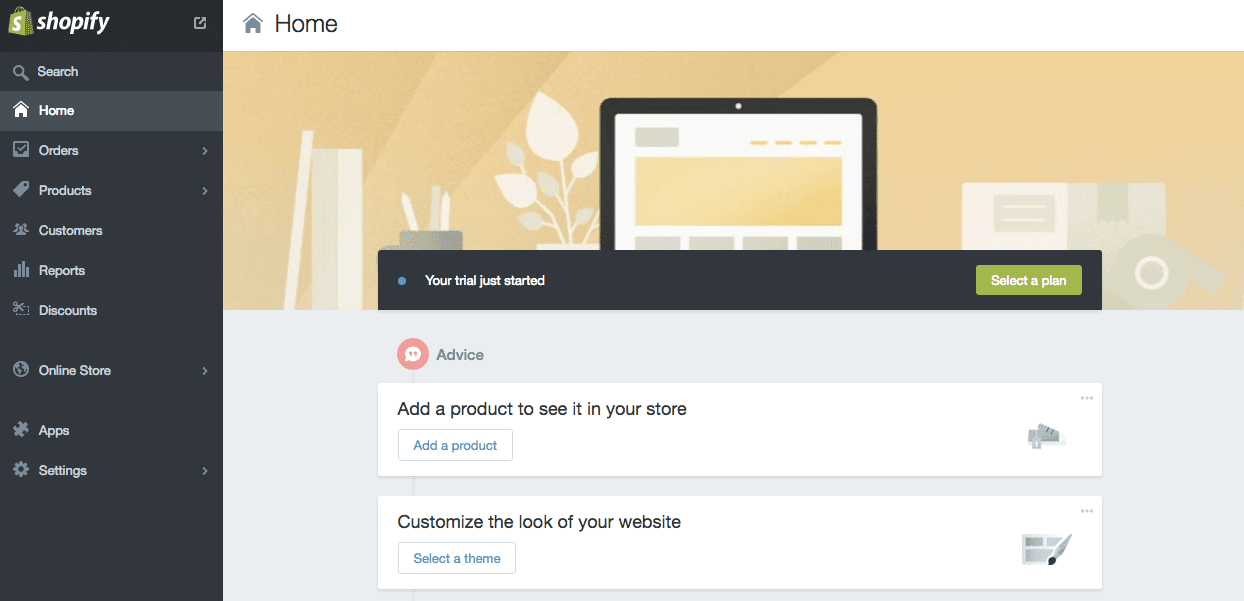Click the Home house icon in sidebar
Viewport: 1244px width, 601px height.
point(20,110)
